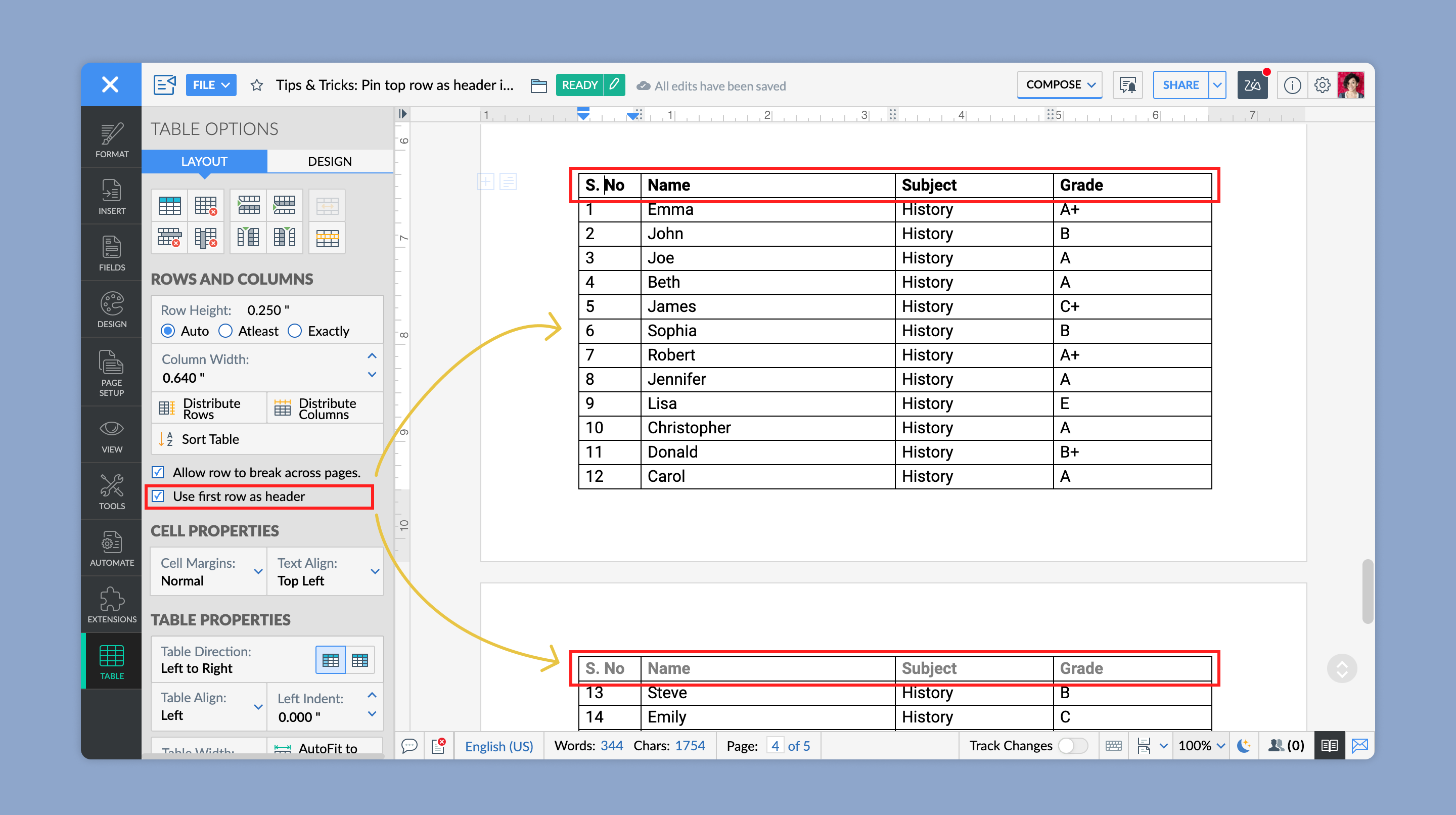Select the Exactly row height radio button

[x=294, y=331]
